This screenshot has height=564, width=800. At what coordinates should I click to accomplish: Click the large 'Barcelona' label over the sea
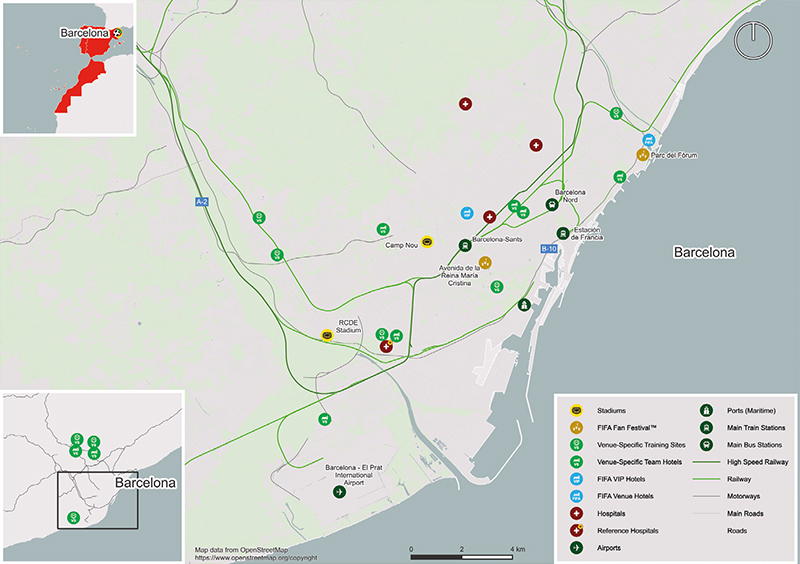[x=705, y=252]
